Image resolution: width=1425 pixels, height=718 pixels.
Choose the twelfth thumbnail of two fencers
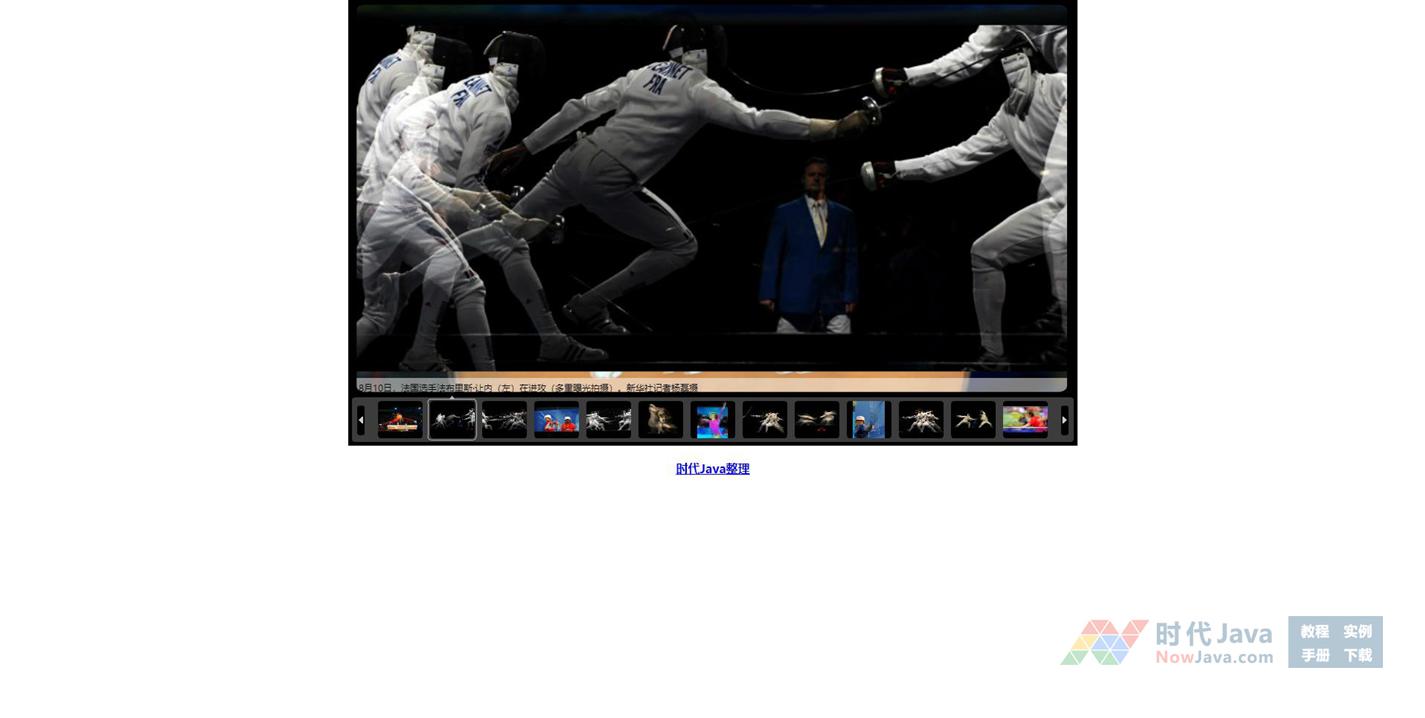click(972, 420)
